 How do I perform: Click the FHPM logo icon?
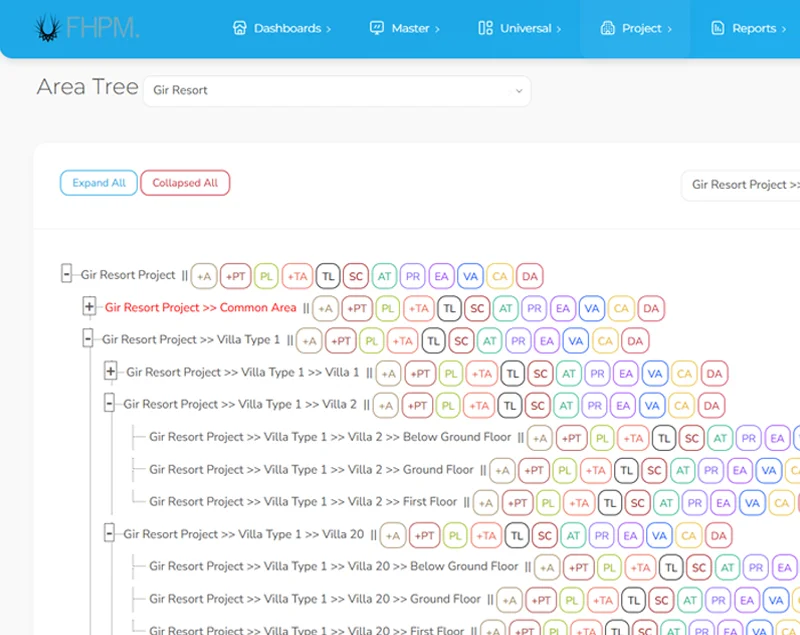click(x=47, y=28)
